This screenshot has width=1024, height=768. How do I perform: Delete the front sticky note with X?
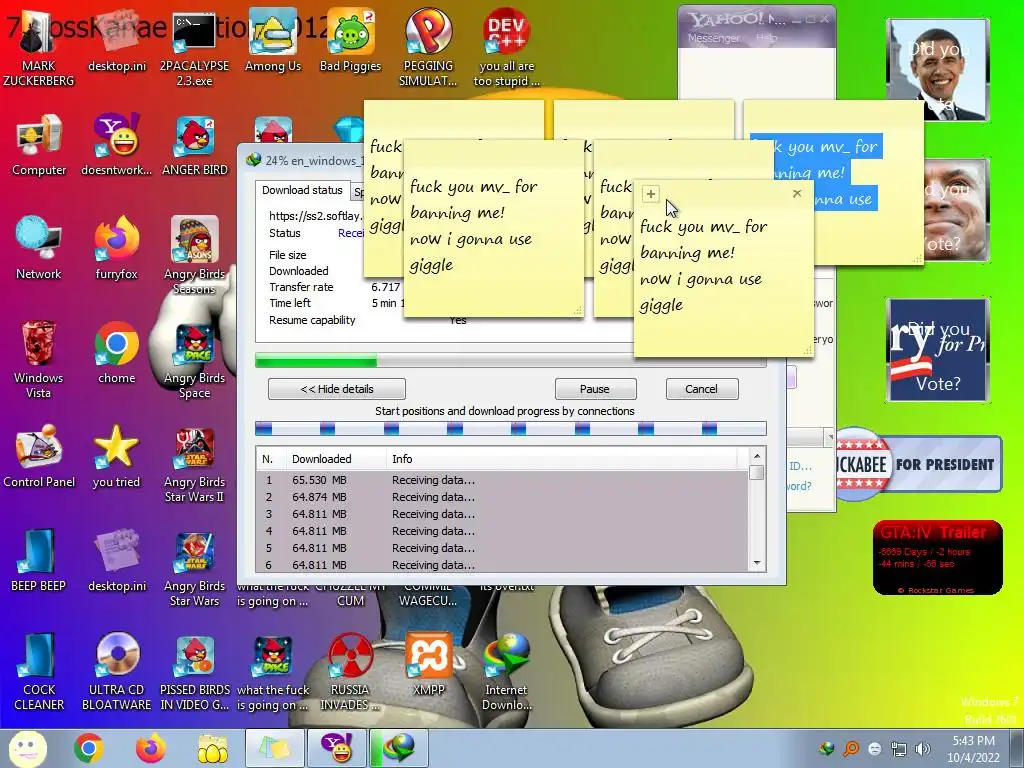pos(797,193)
